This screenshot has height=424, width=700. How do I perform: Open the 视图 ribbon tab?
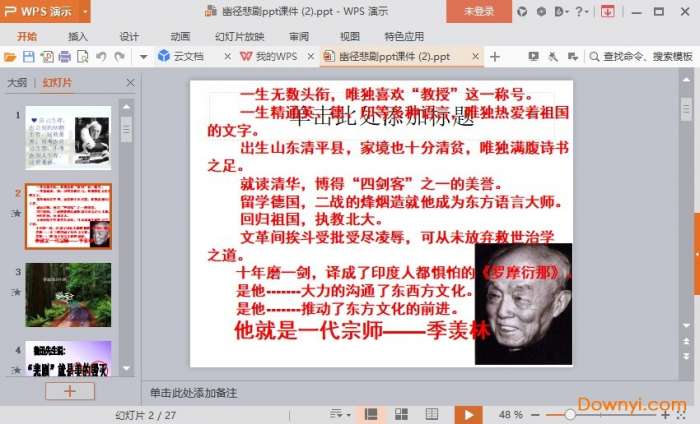pyautogui.click(x=350, y=37)
